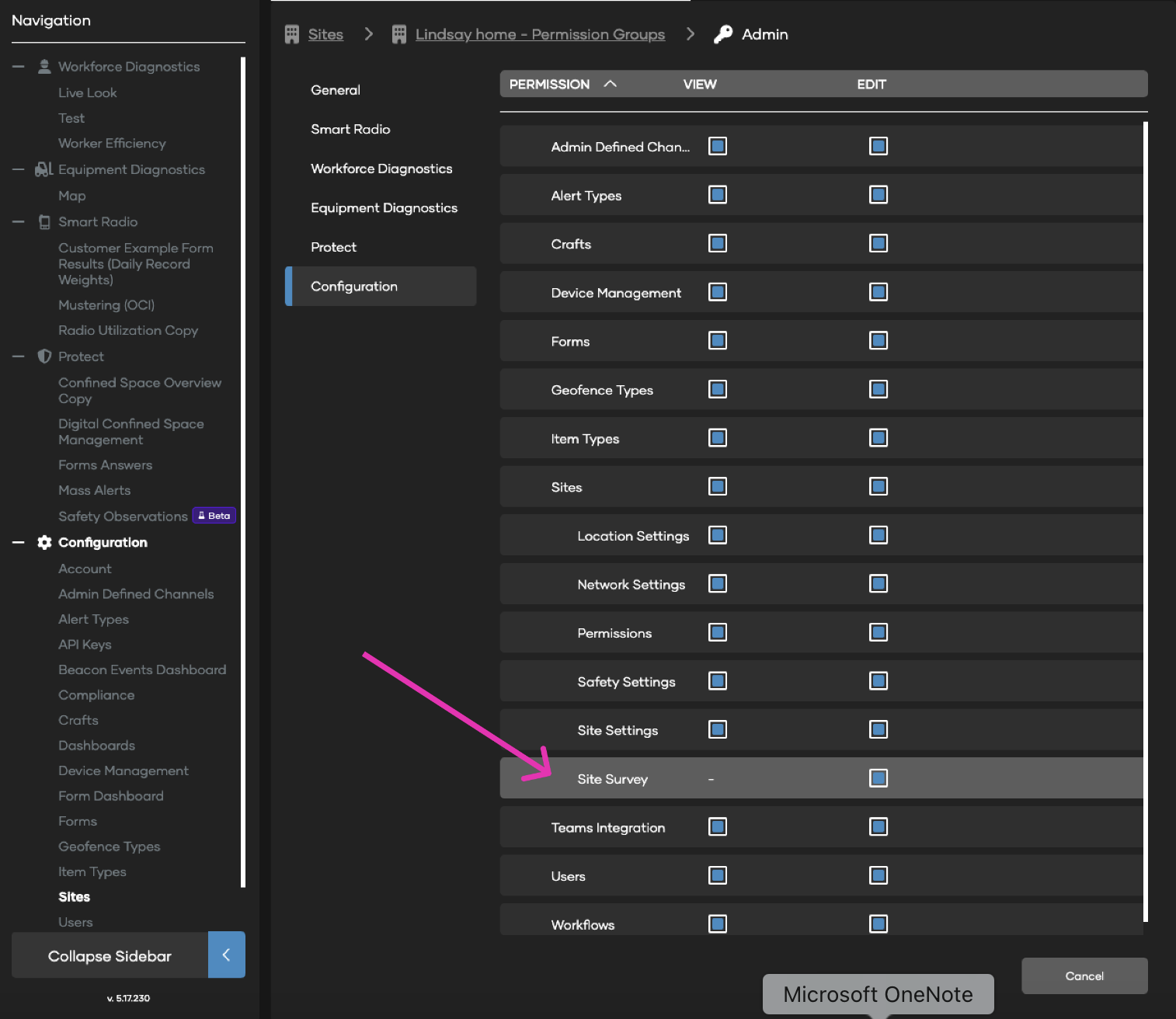Click the blue collapse sidebar arrow icon
The image size is (1176, 1019).
227,955
